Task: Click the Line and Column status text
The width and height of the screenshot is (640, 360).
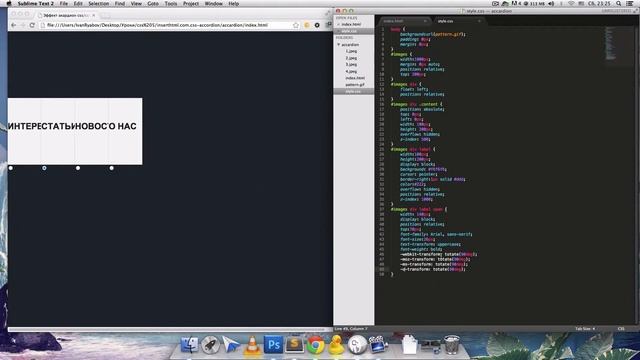Action: pos(351,329)
